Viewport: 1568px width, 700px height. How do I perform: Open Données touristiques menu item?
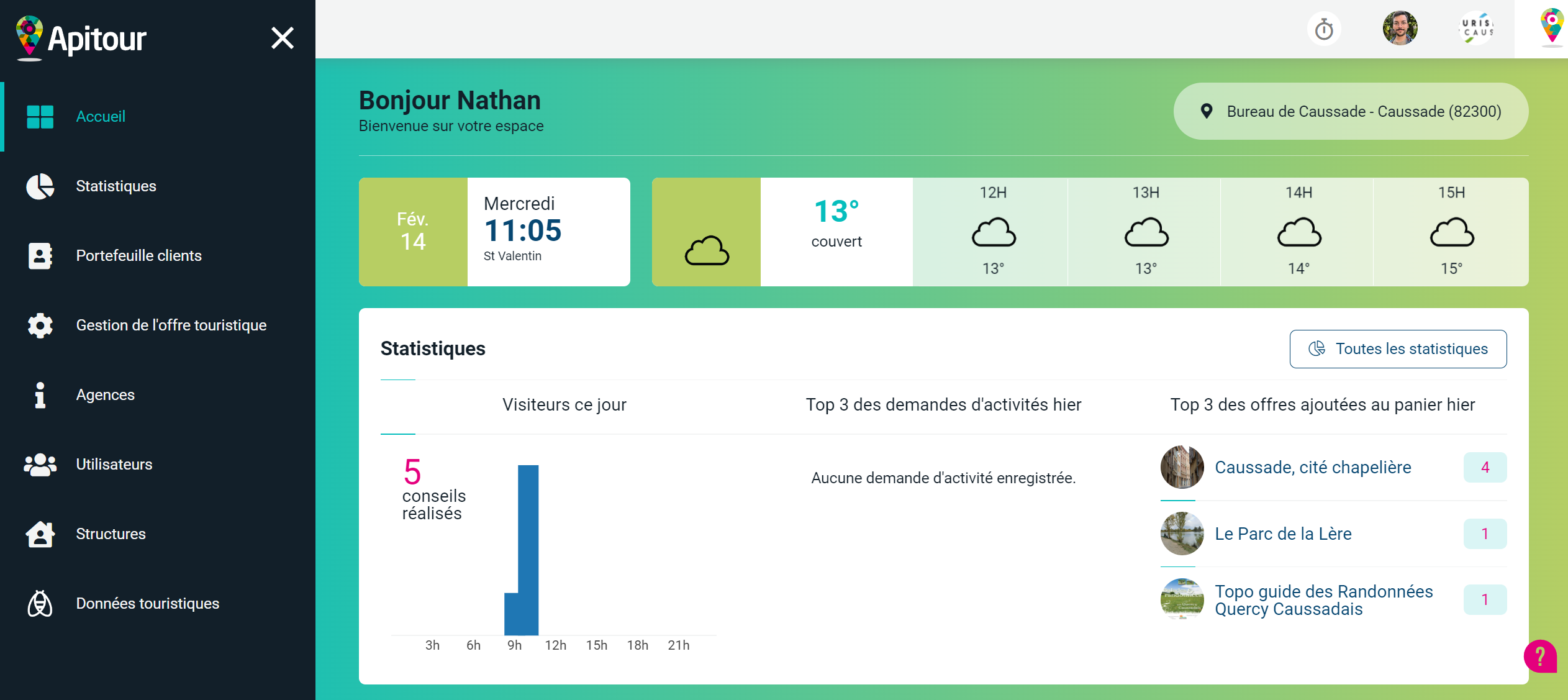147,604
